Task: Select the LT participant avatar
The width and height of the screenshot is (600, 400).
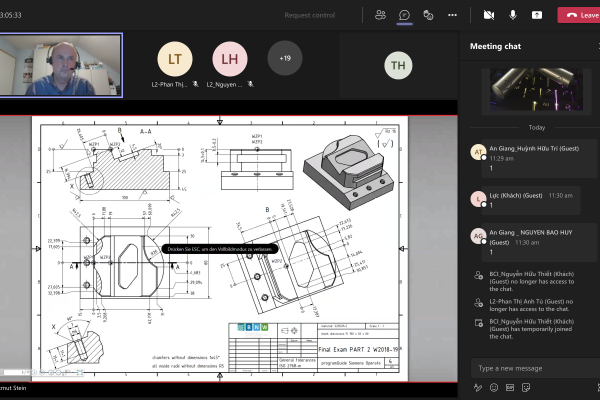Action: click(175, 59)
